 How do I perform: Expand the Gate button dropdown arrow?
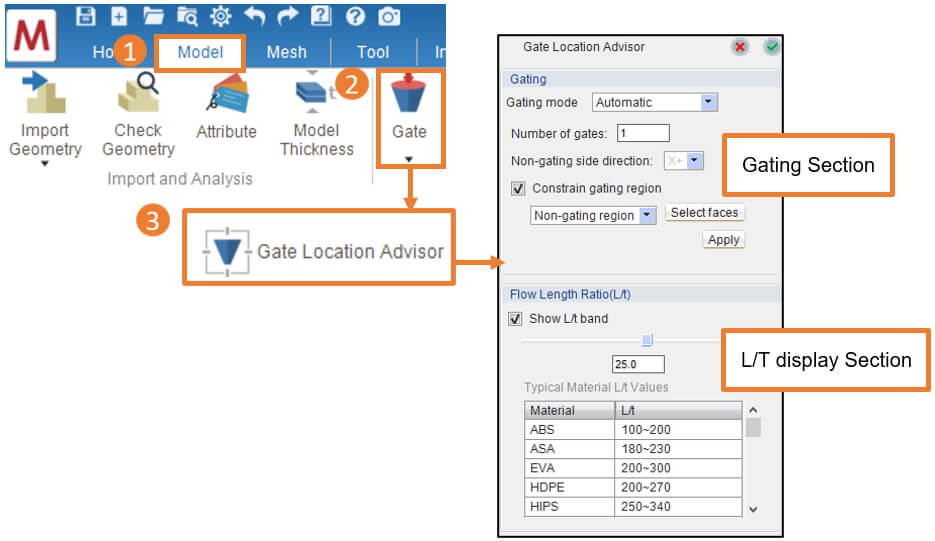coord(409,159)
